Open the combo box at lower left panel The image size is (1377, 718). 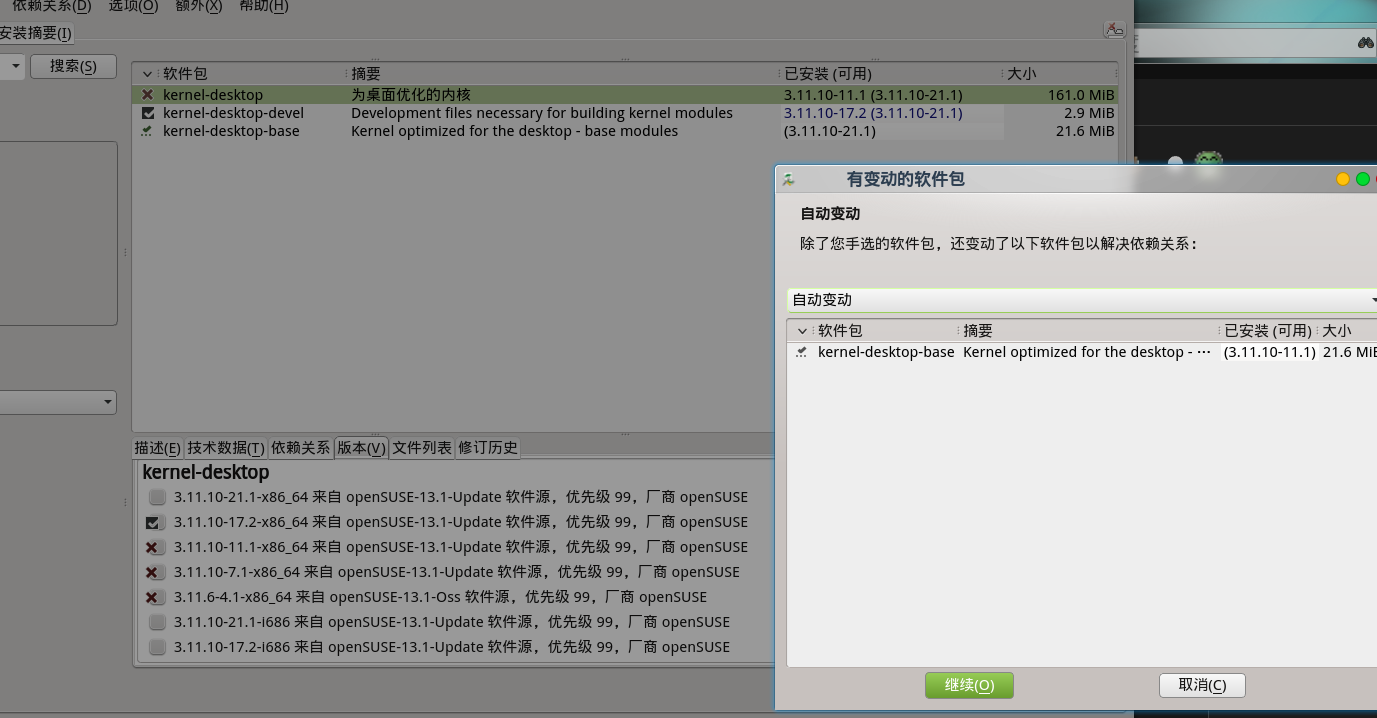(58, 402)
